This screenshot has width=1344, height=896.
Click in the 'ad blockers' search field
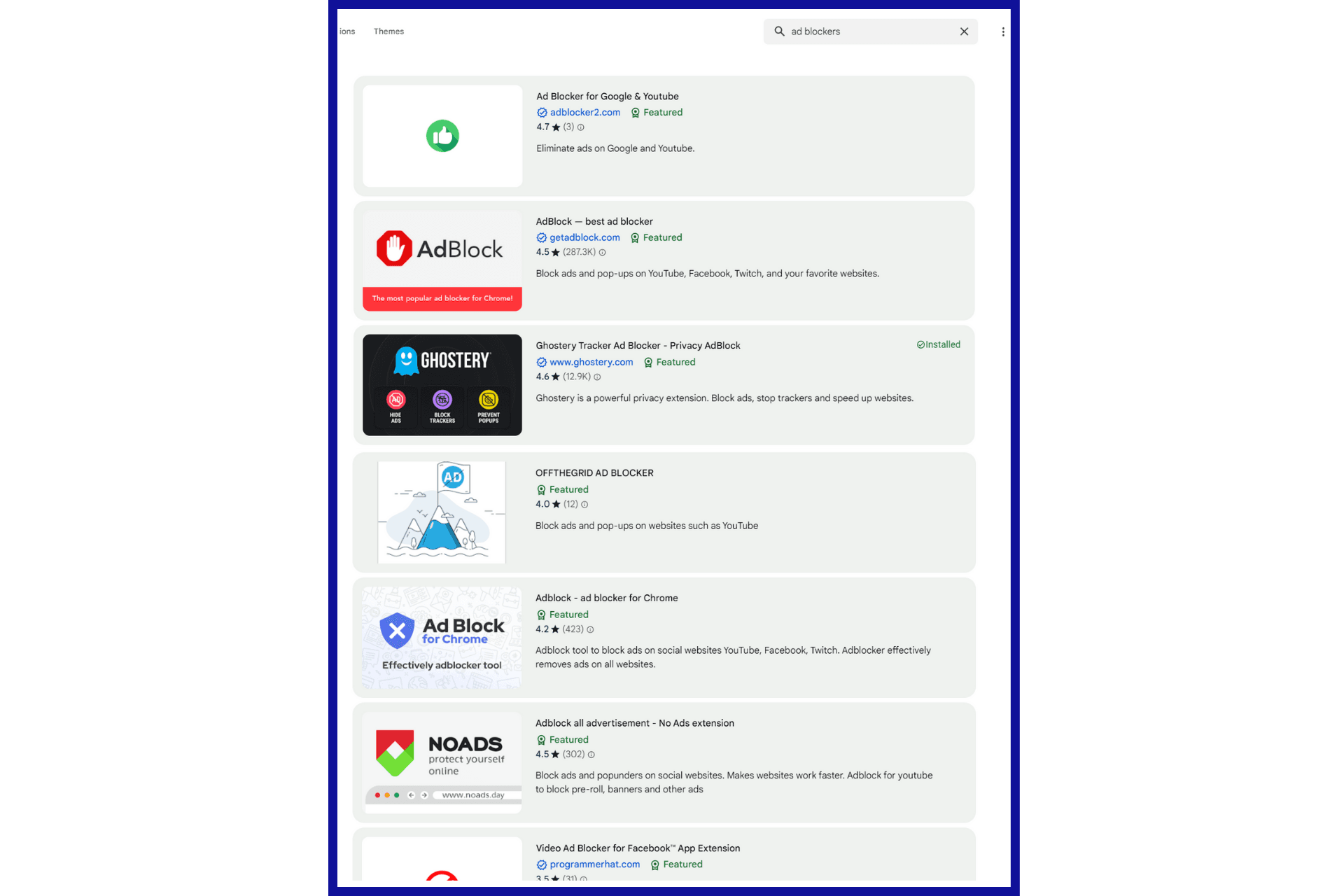click(868, 31)
